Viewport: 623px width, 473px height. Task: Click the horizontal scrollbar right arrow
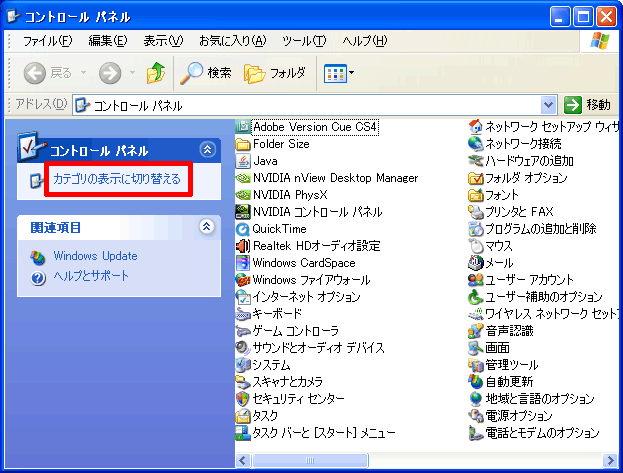pos(609,460)
